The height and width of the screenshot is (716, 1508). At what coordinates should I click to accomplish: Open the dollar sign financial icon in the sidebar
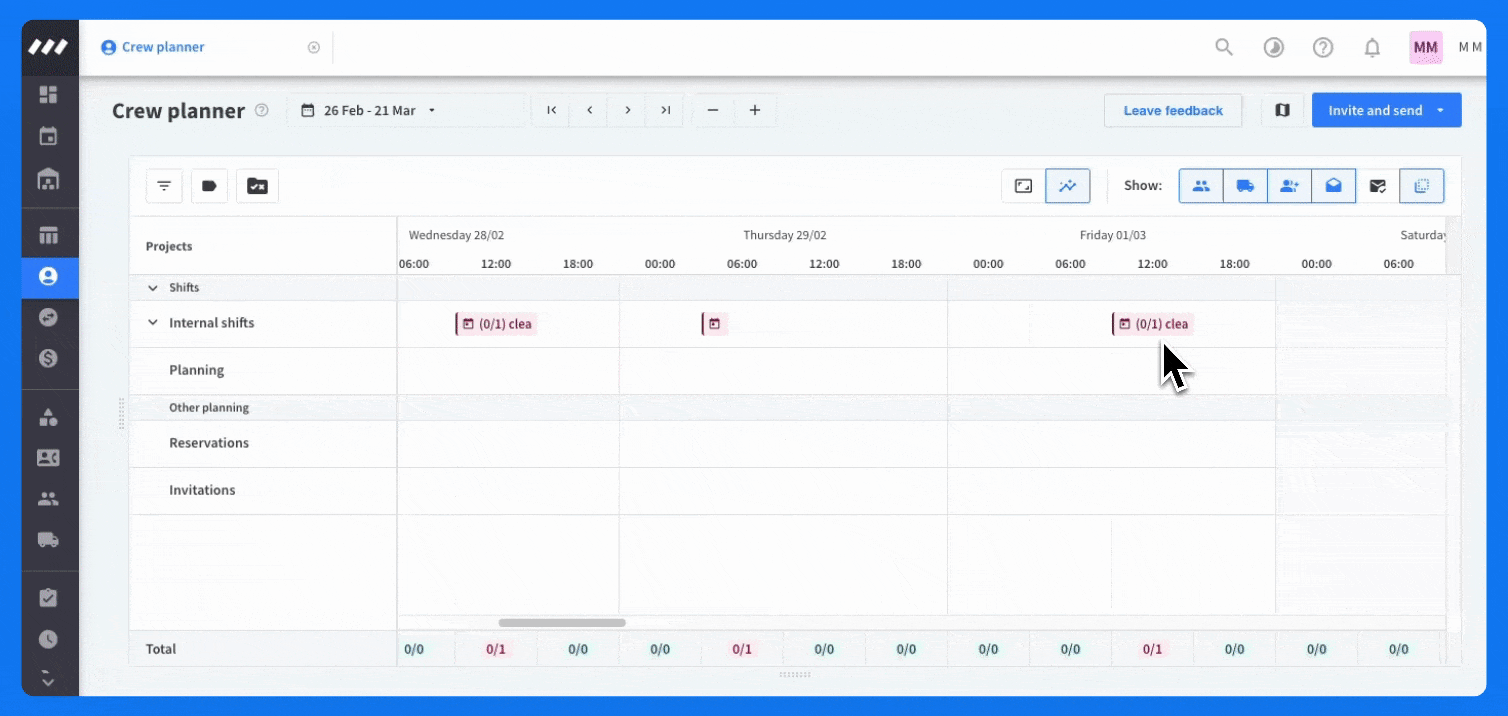[x=48, y=358]
